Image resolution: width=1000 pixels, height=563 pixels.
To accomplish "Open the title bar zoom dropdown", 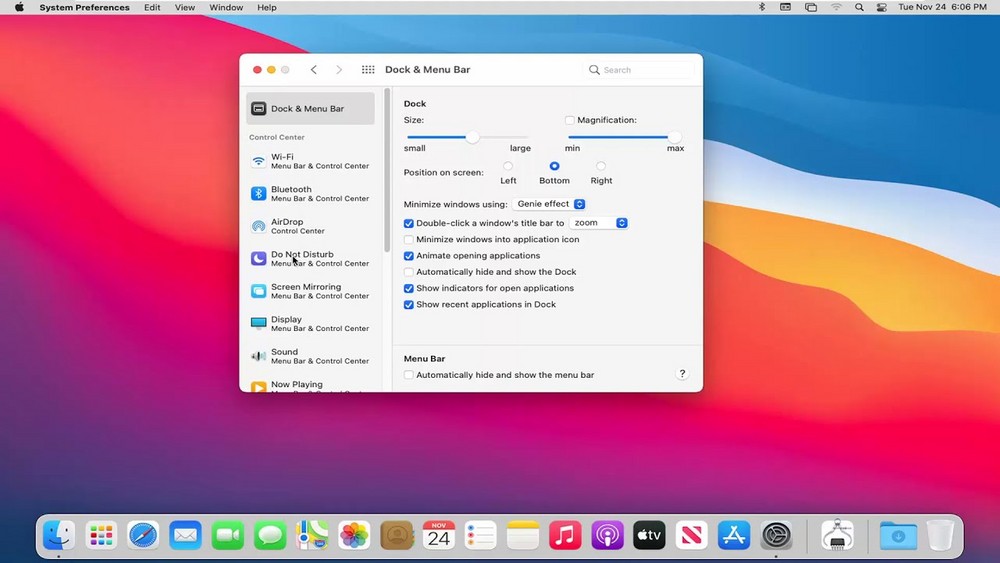I will tap(599, 223).
